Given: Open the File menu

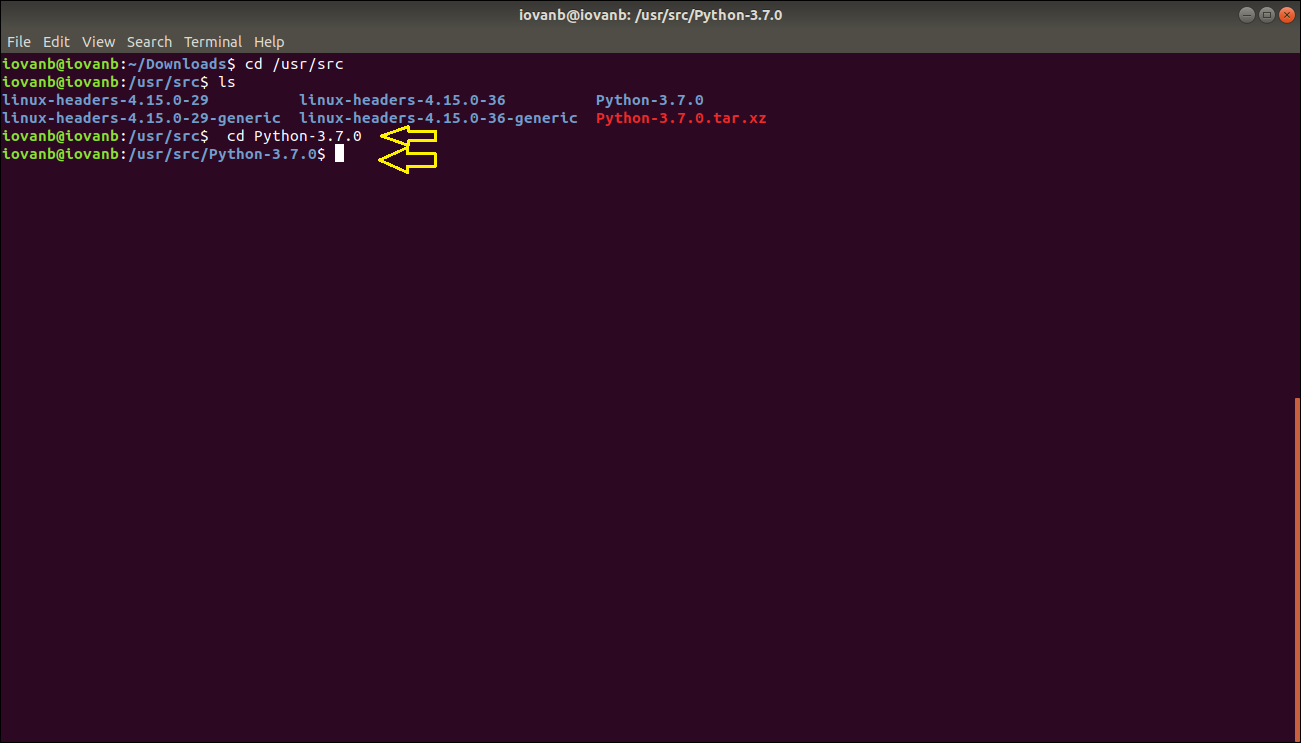Looking at the screenshot, I should (x=18, y=41).
